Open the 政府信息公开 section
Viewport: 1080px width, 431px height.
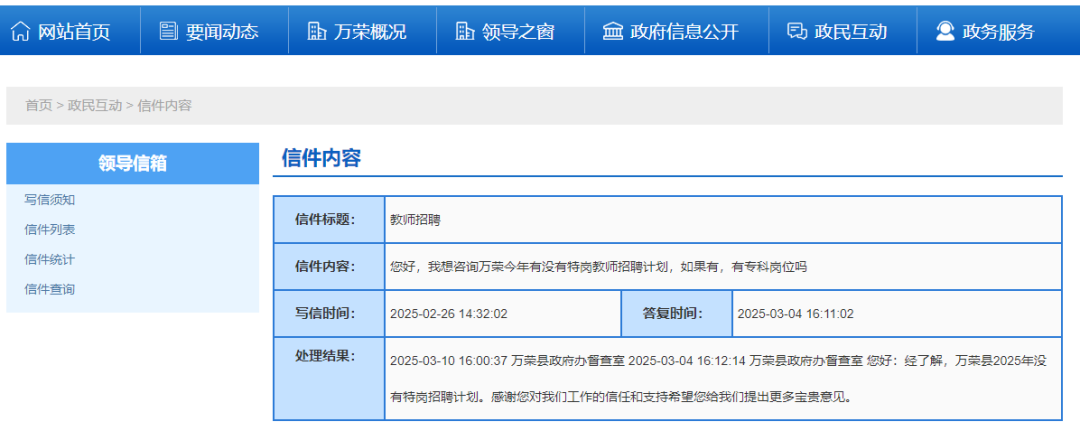(x=684, y=32)
